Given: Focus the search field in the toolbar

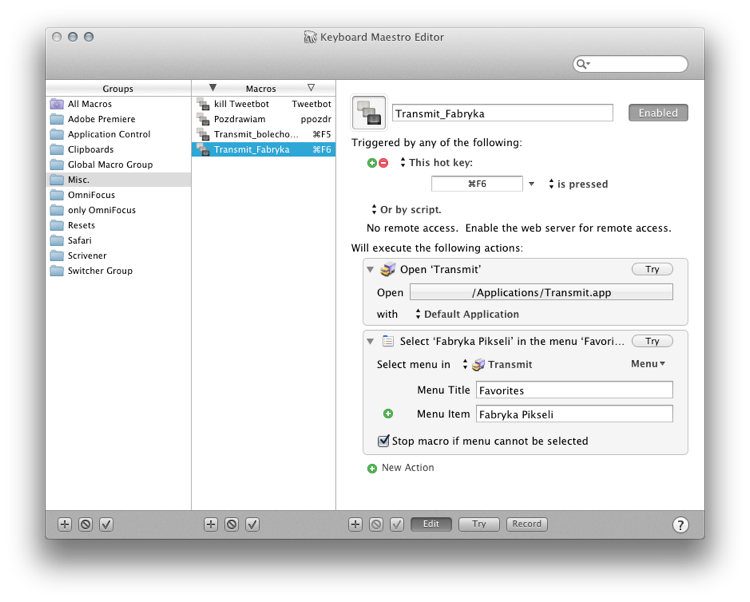Looking at the screenshot, I should (x=630, y=64).
